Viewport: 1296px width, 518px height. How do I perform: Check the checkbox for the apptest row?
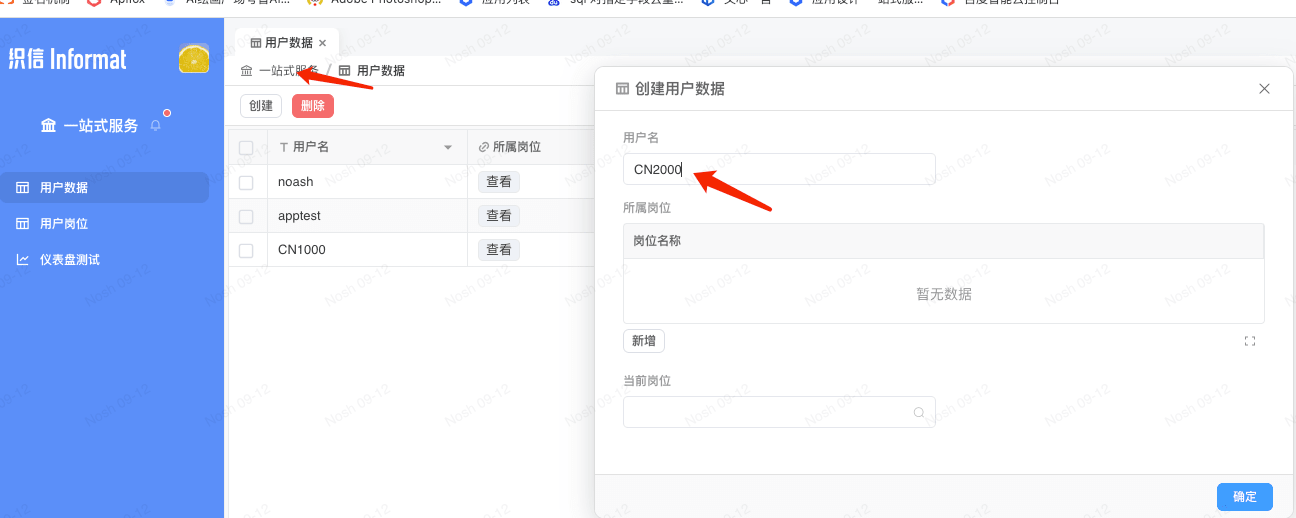[x=246, y=216]
